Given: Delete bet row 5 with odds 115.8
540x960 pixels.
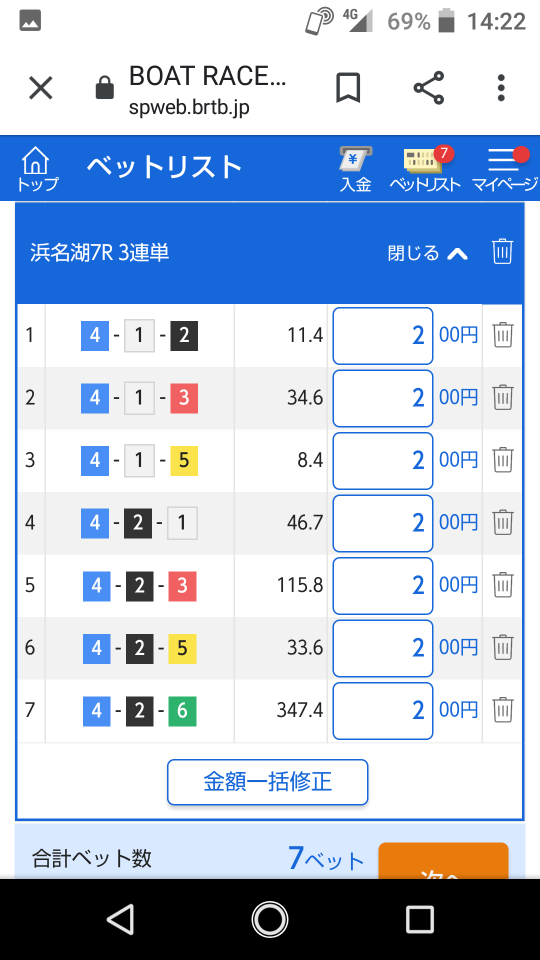Looking at the screenshot, I should [503, 585].
